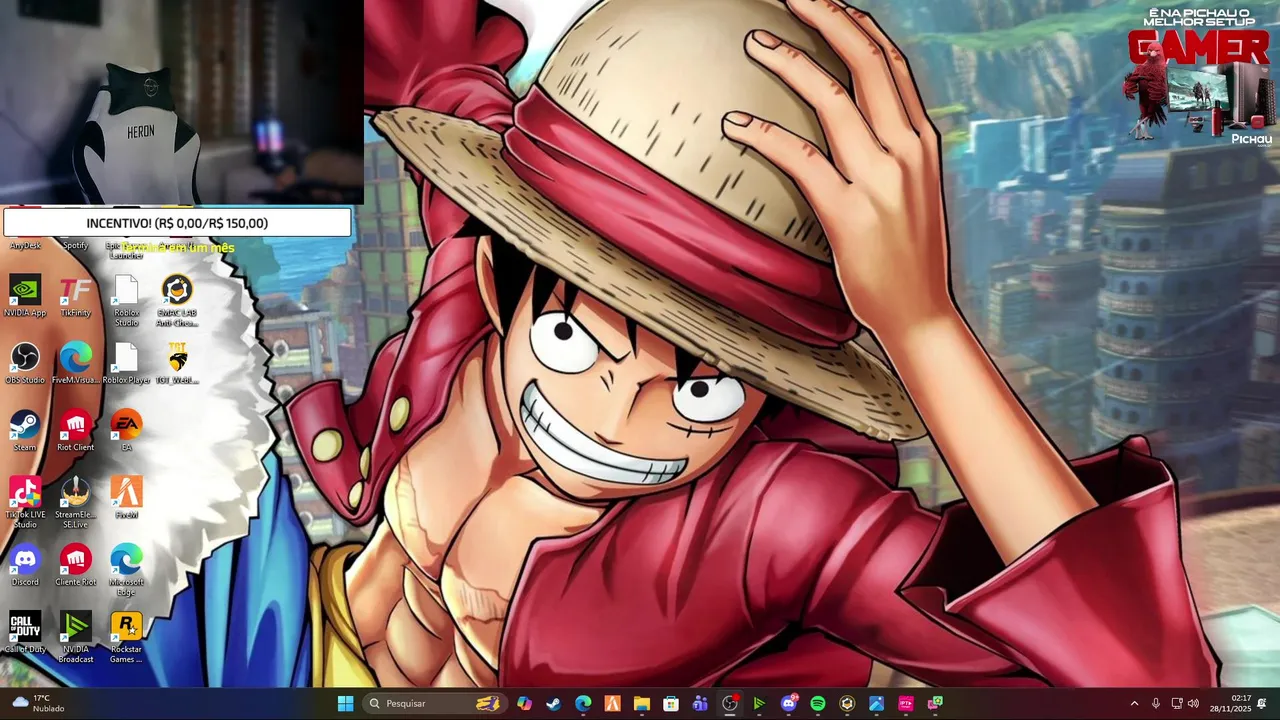
Task: Open NVIDIA Broadcast from the taskbar
Action: 759,703
